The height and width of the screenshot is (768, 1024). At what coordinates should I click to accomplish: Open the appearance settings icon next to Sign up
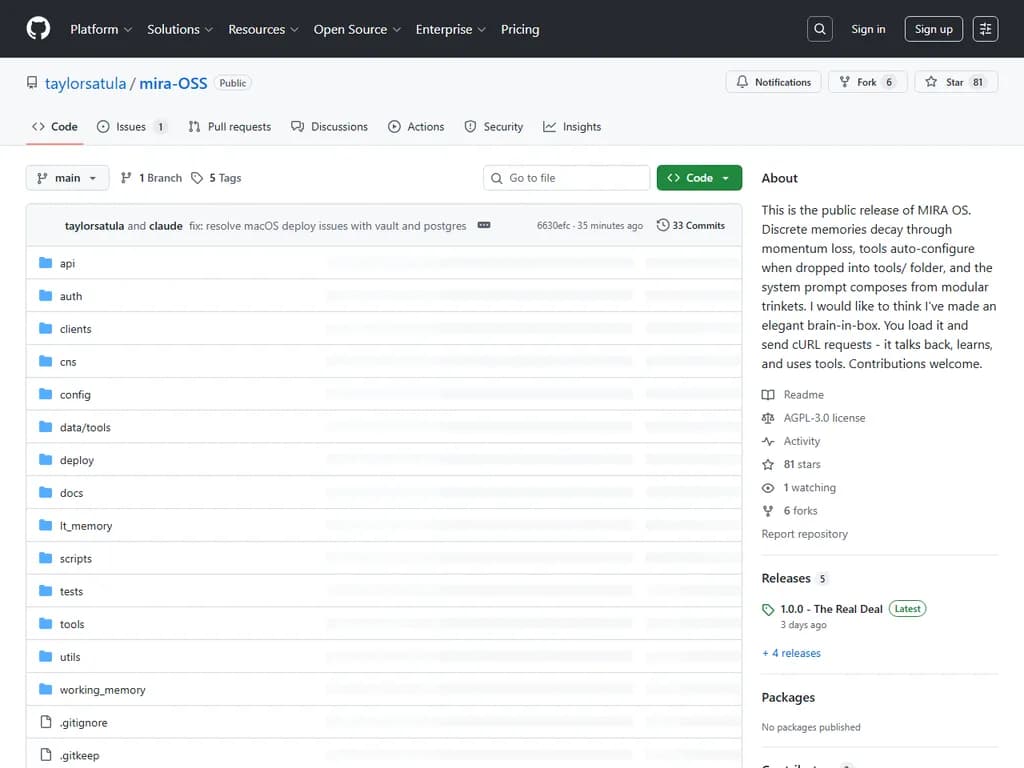point(985,29)
